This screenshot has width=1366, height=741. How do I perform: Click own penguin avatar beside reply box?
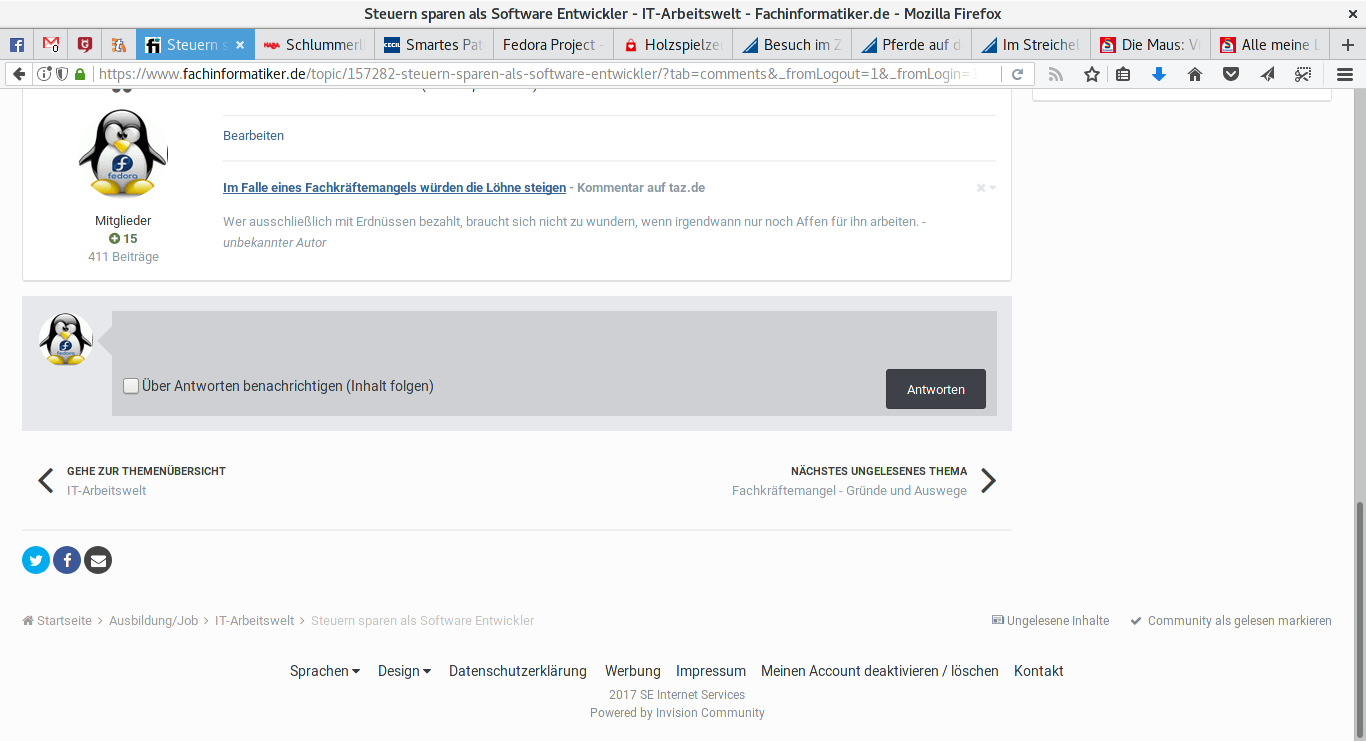[66, 339]
